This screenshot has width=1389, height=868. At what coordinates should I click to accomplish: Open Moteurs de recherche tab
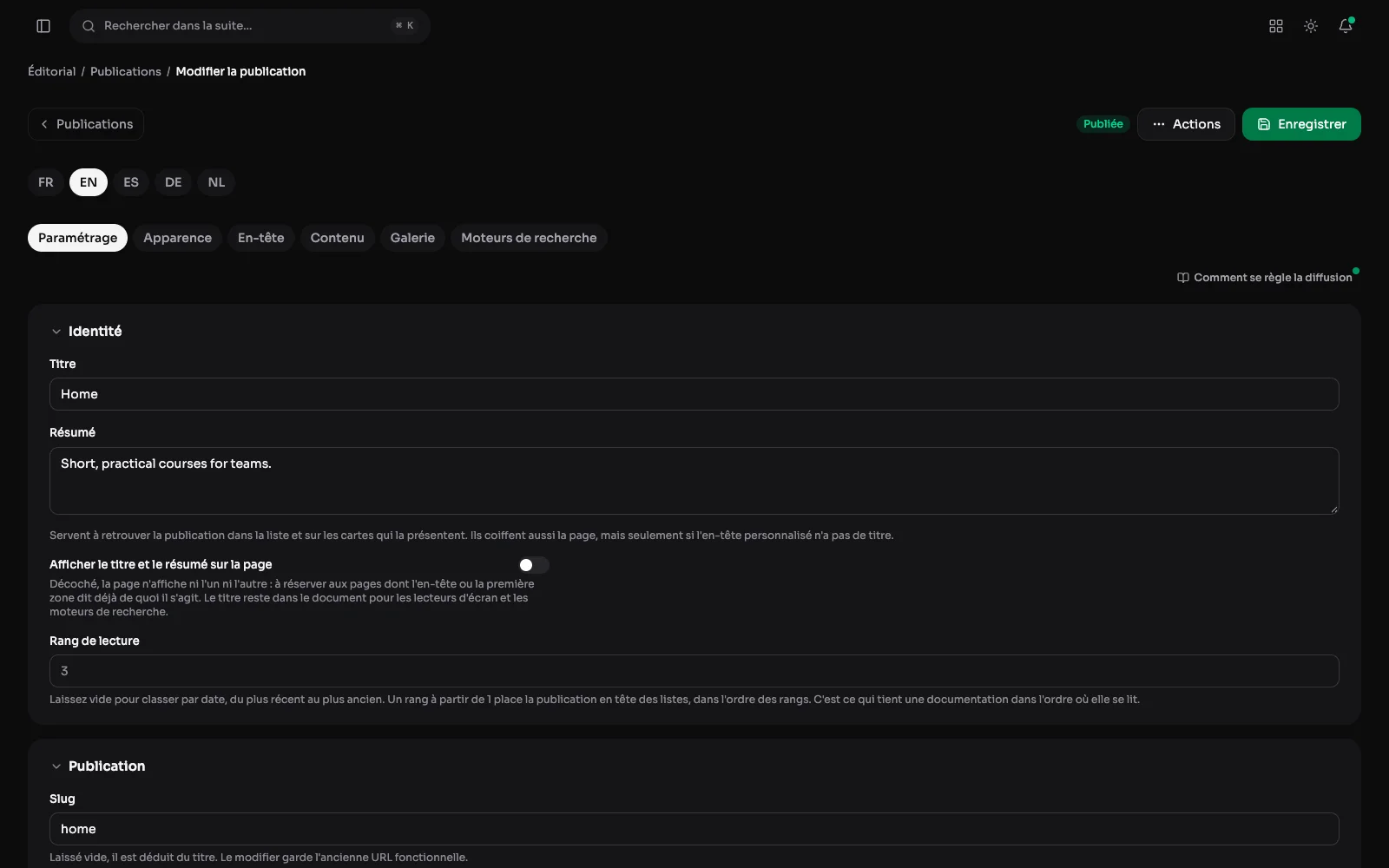(x=529, y=238)
